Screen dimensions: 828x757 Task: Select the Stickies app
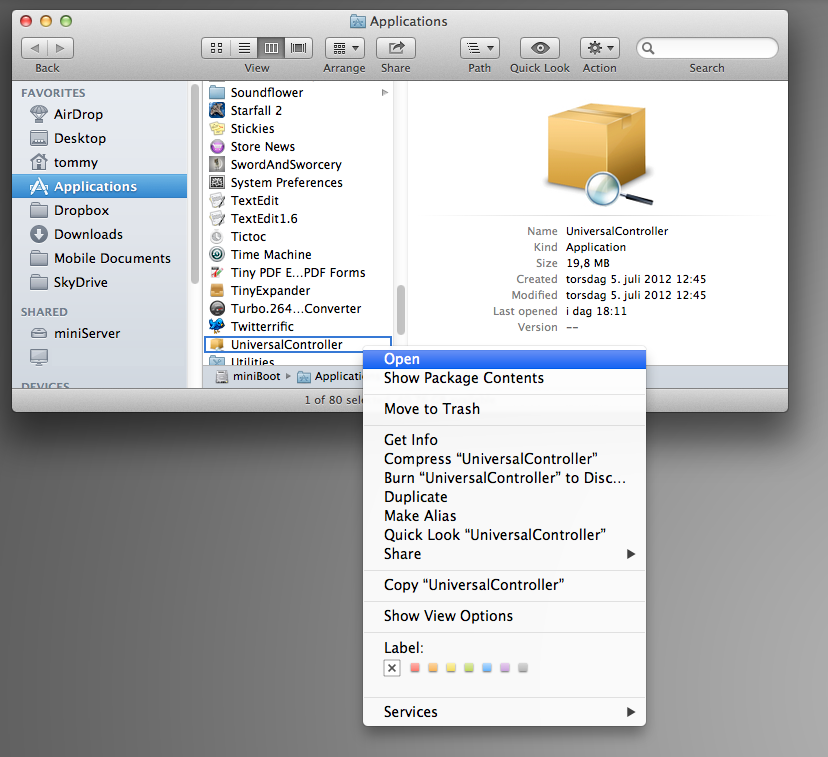299,128
